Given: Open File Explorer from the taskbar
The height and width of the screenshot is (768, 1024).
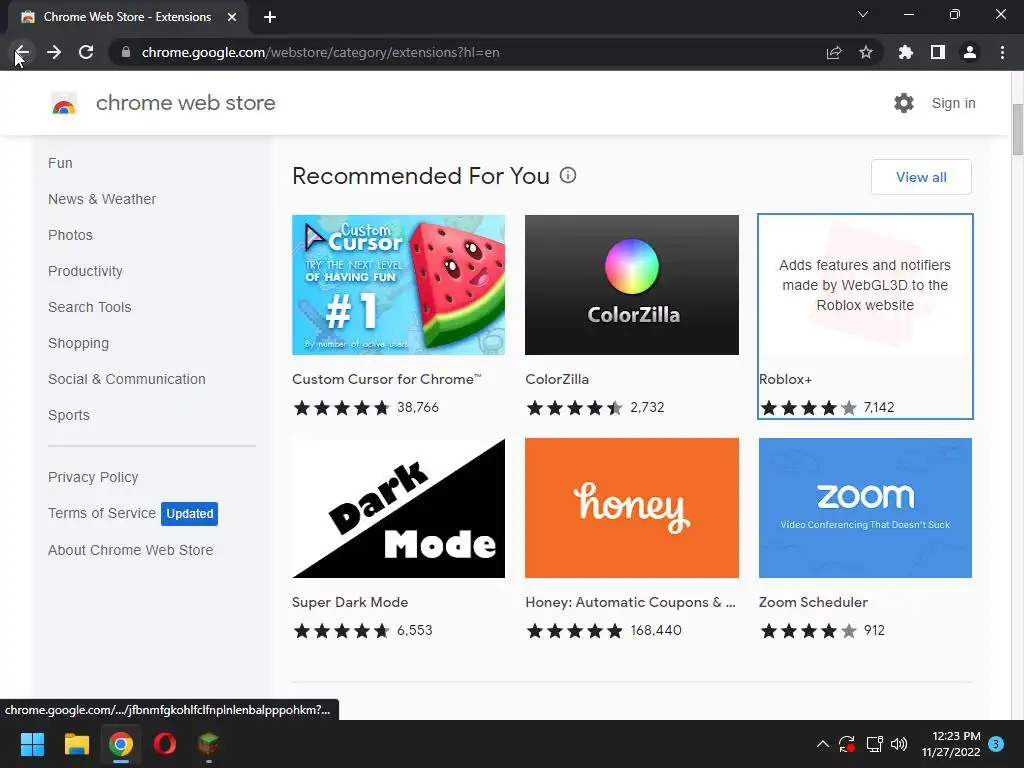Looking at the screenshot, I should point(76,744).
